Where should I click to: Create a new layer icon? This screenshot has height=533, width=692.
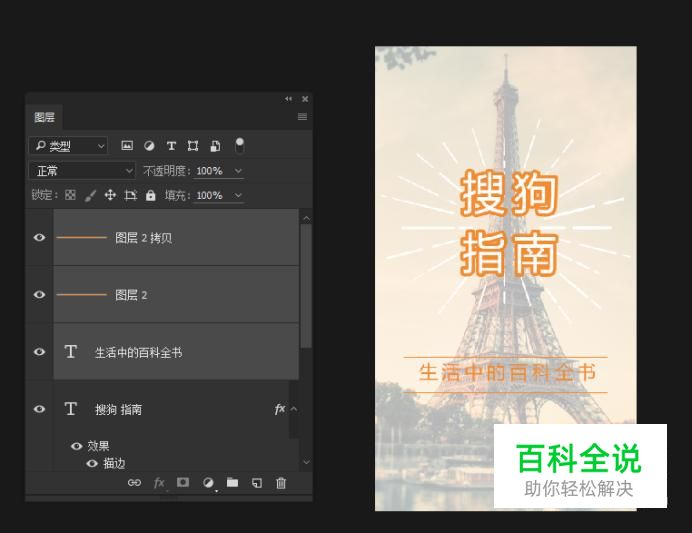click(x=257, y=483)
